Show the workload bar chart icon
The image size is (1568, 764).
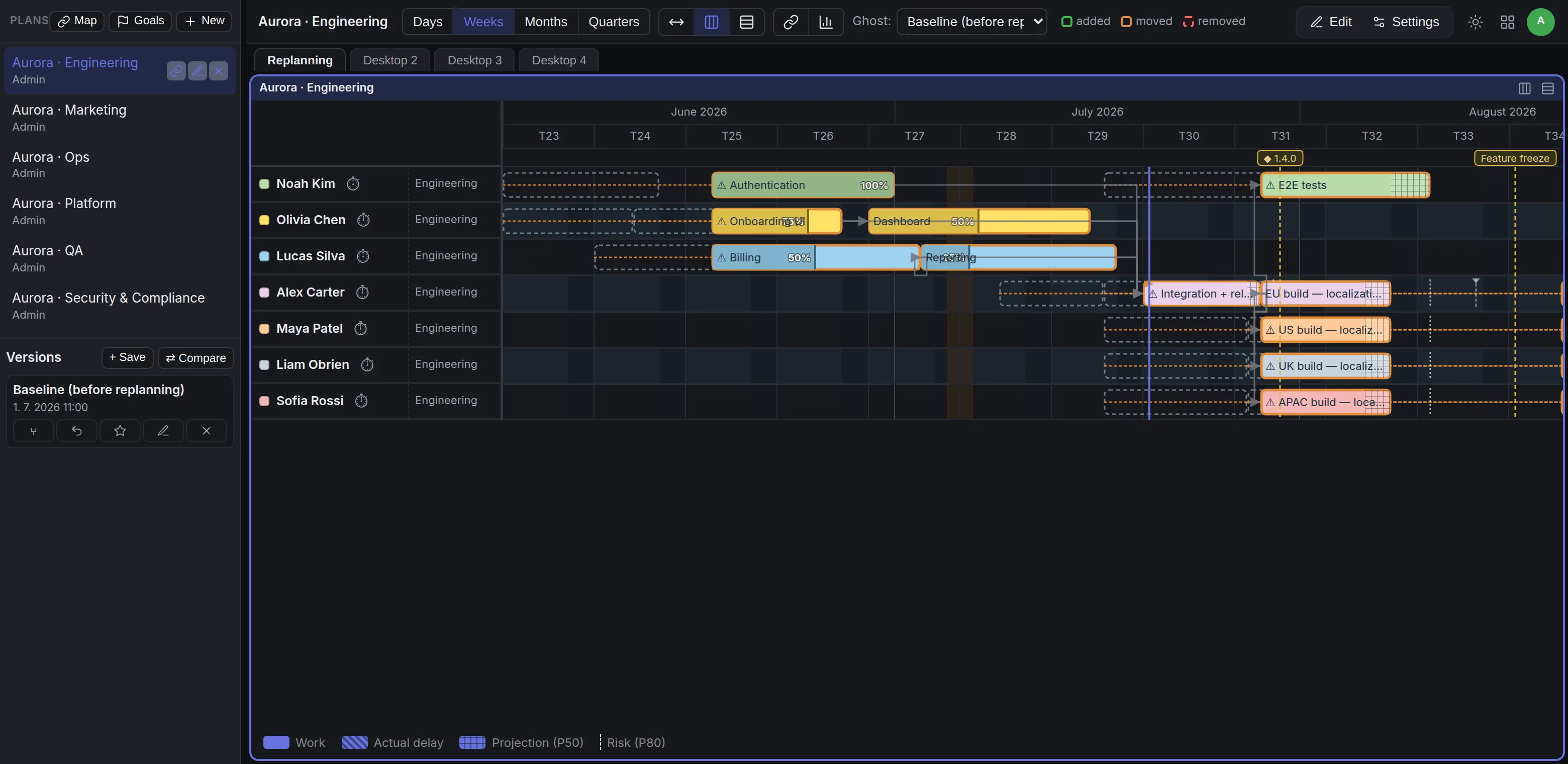tap(826, 22)
